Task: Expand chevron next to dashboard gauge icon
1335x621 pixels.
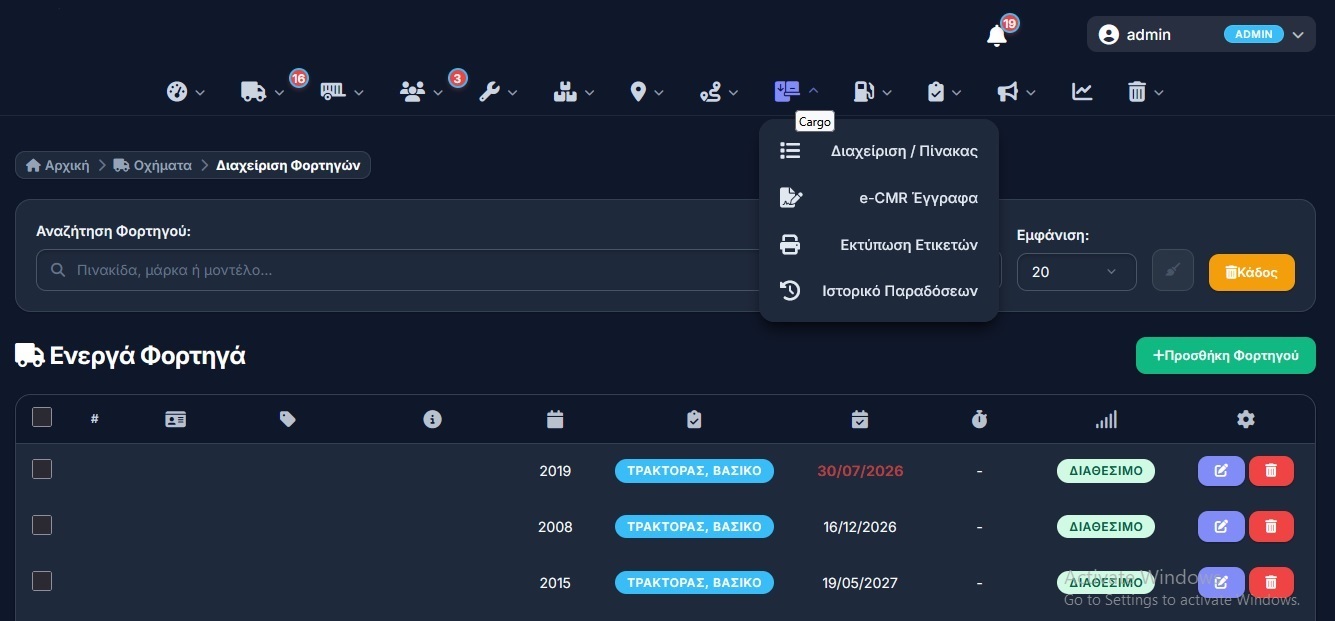Action: (x=200, y=93)
